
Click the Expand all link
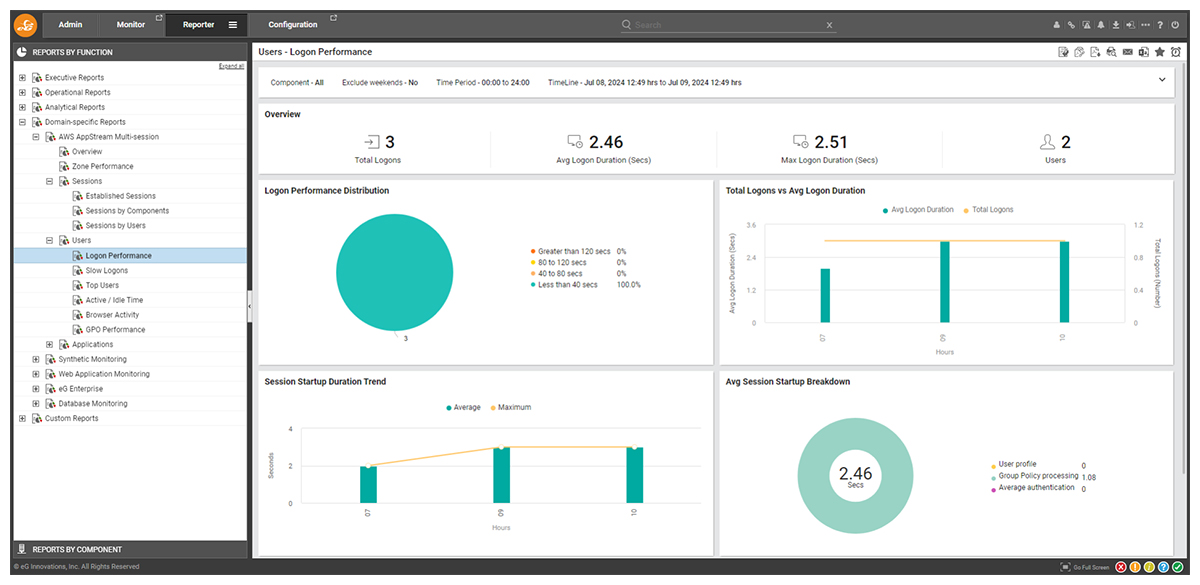pyautogui.click(x=231, y=66)
